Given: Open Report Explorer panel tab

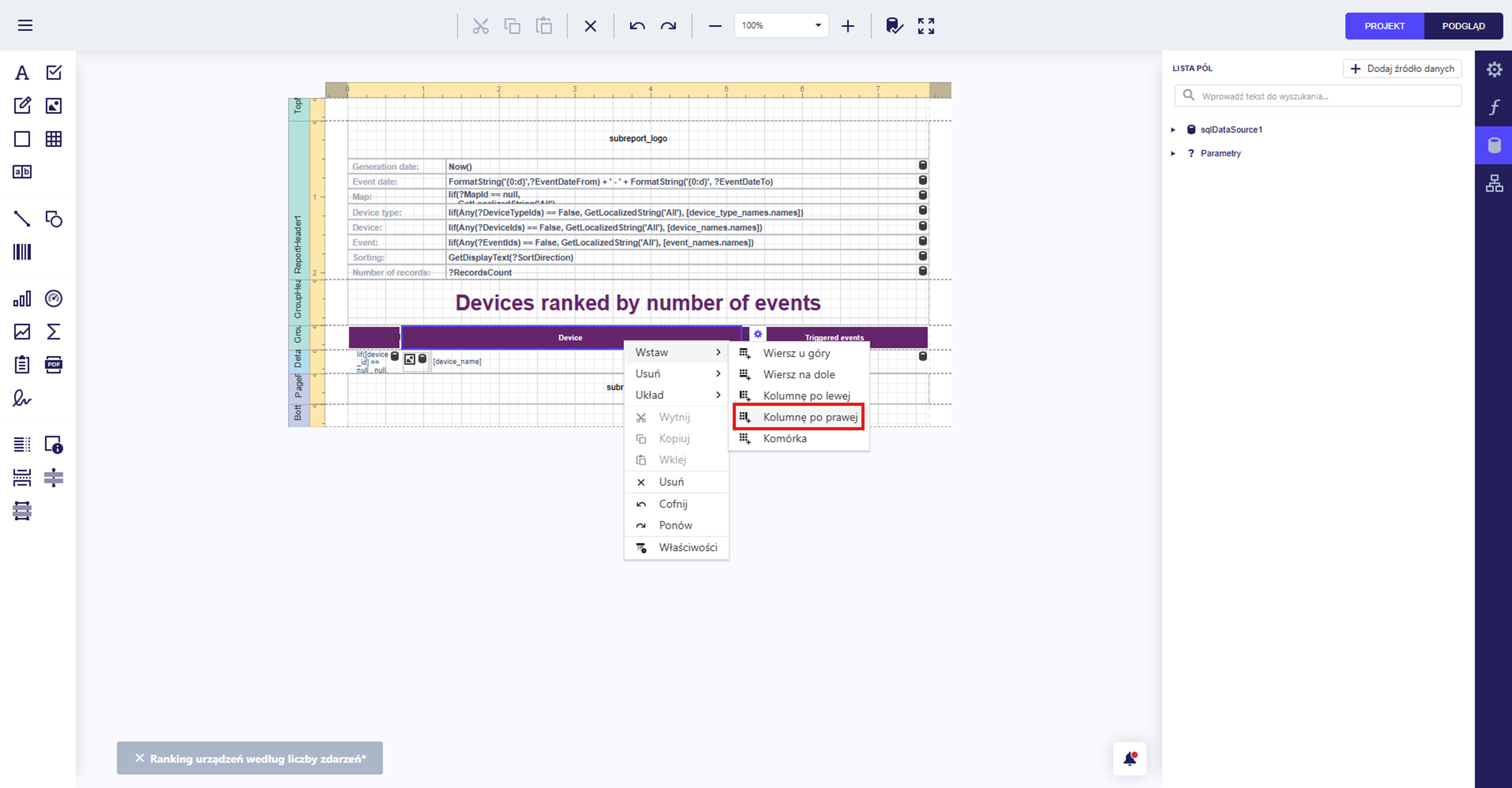Looking at the screenshot, I should (1494, 184).
